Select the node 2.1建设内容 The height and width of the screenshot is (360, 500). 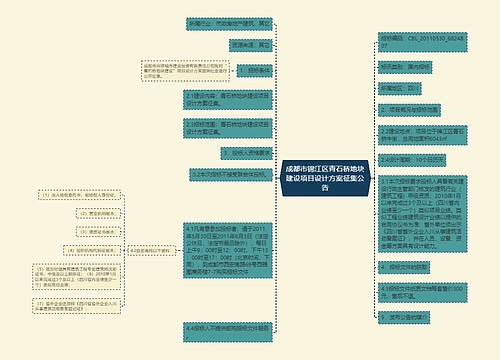point(228,100)
